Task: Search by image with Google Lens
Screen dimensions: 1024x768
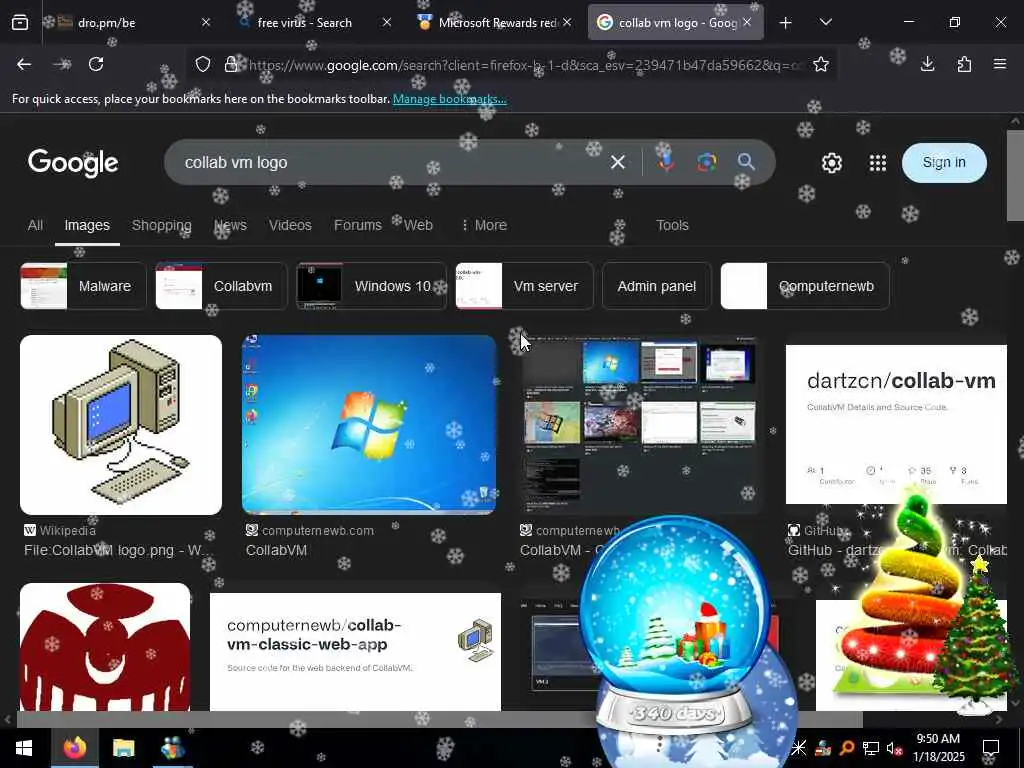Action: 706,162
